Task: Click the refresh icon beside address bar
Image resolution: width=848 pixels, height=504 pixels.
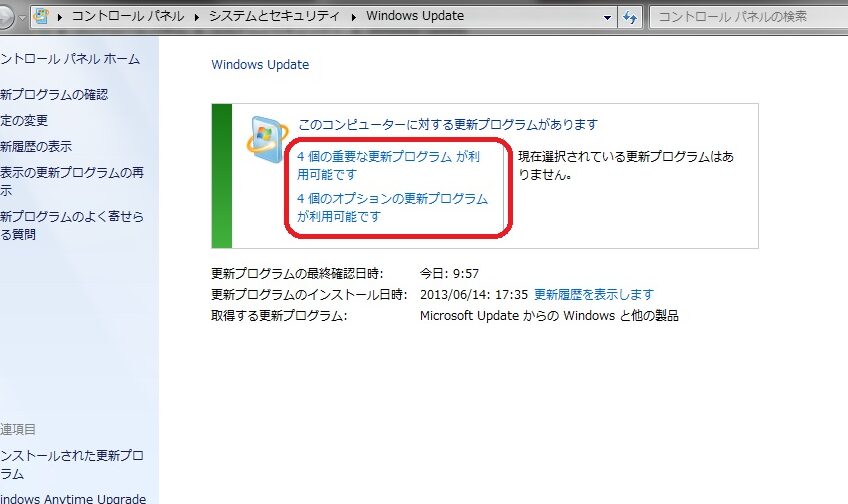Action: [x=630, y=17]
